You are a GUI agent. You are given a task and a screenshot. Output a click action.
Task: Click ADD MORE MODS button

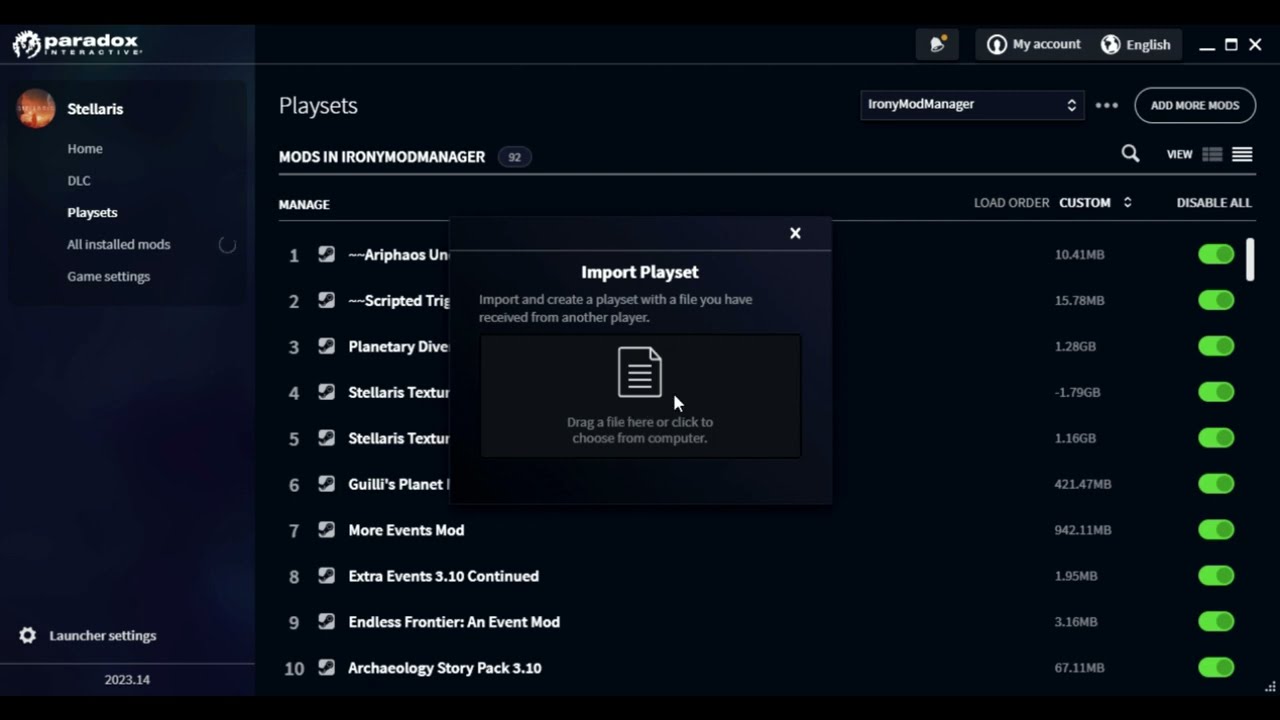[1195, 105]
